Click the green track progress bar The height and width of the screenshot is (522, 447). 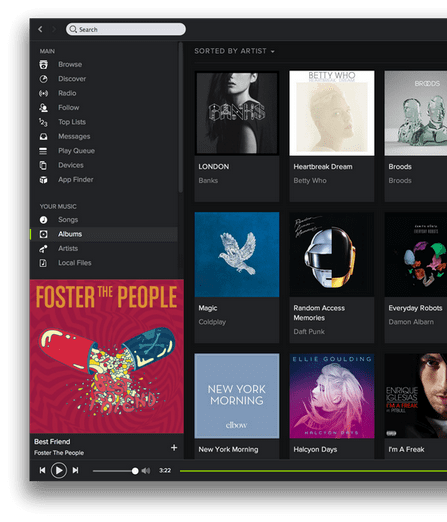[x=313, y=471]
